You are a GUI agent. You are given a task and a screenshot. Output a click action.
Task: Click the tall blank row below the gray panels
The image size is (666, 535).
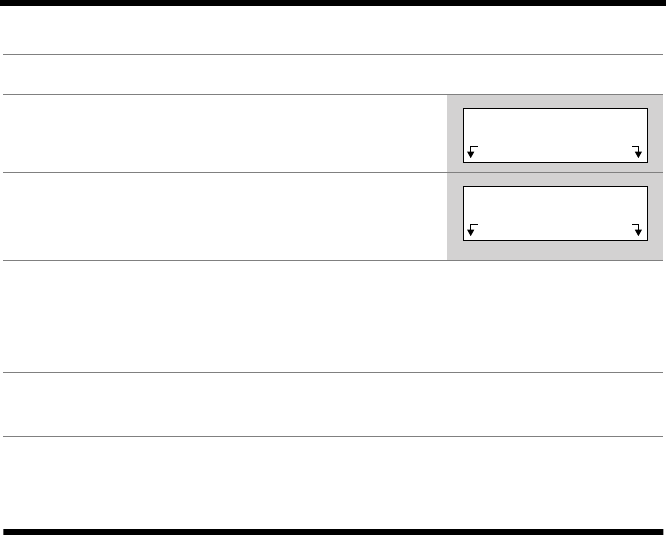point(333,316)
